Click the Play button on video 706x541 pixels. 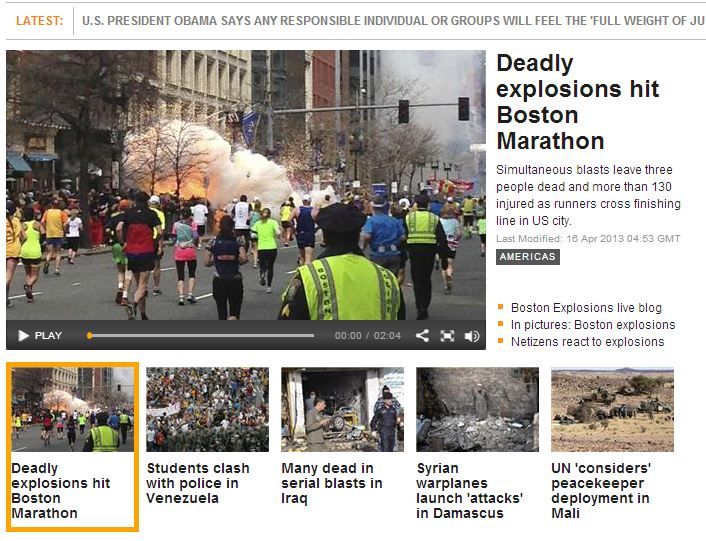[x=39, y=336]
